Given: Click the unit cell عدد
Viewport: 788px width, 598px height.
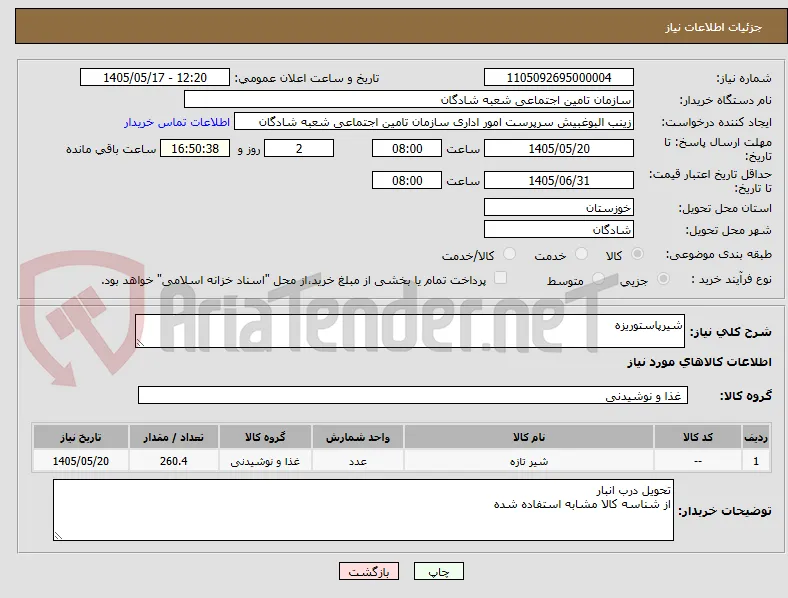Looking at the screenshot, I should [358, 460].
